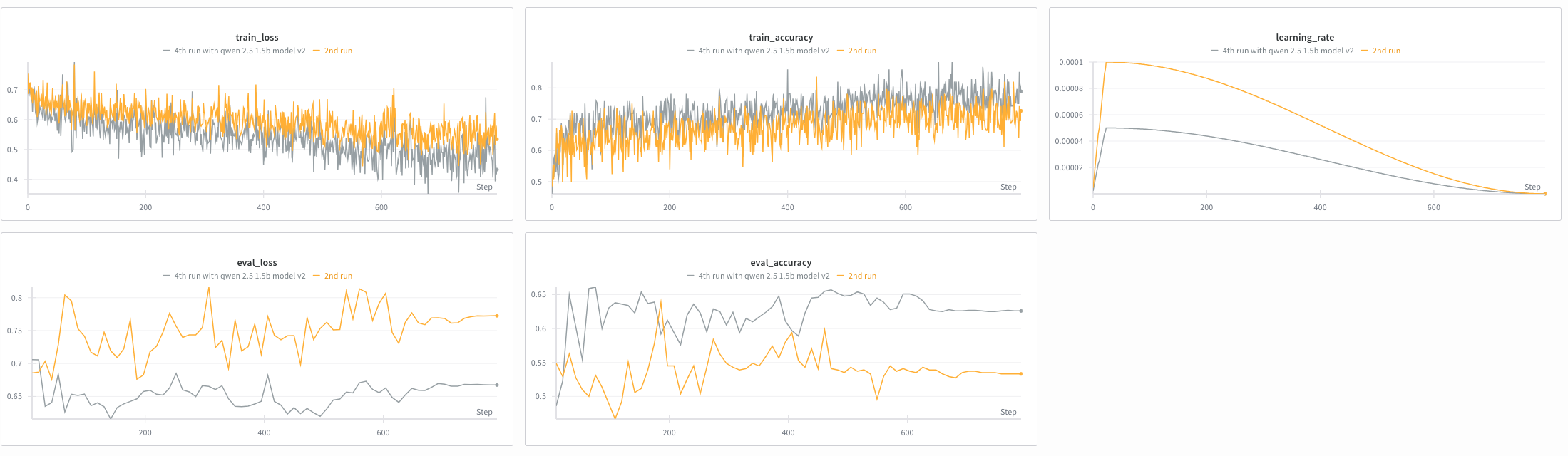
Task: Select "4th run" legend label in eval_loss
Action: pos(240,276)
